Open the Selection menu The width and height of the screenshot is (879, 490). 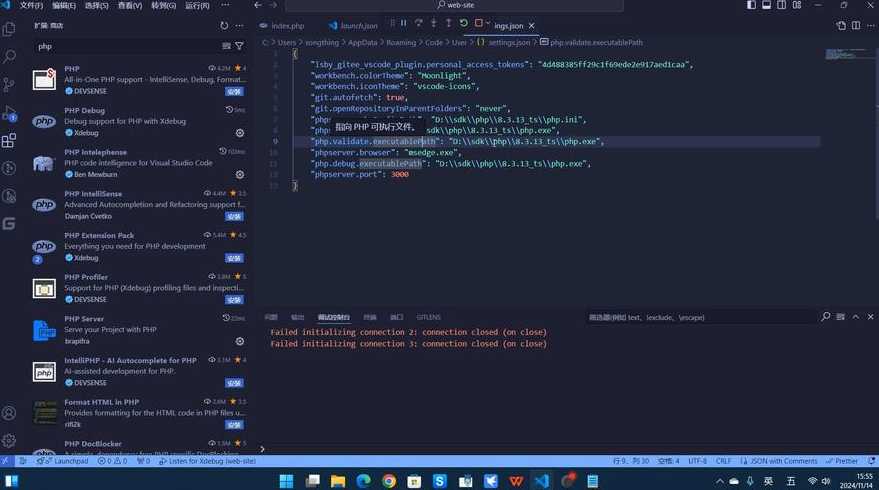tap(96, 5)
